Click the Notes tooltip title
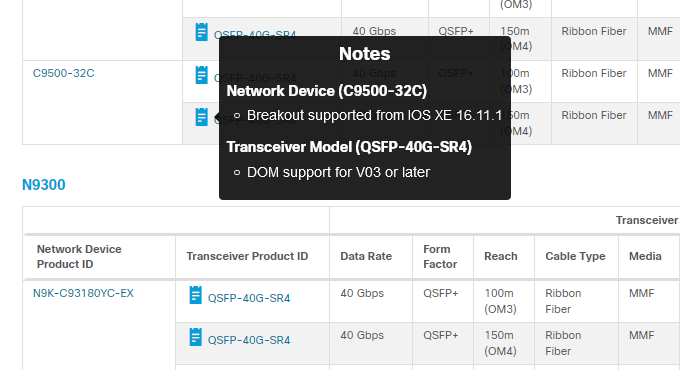The width and height of the screenshot is (680, 370). [x=365, y=54]
